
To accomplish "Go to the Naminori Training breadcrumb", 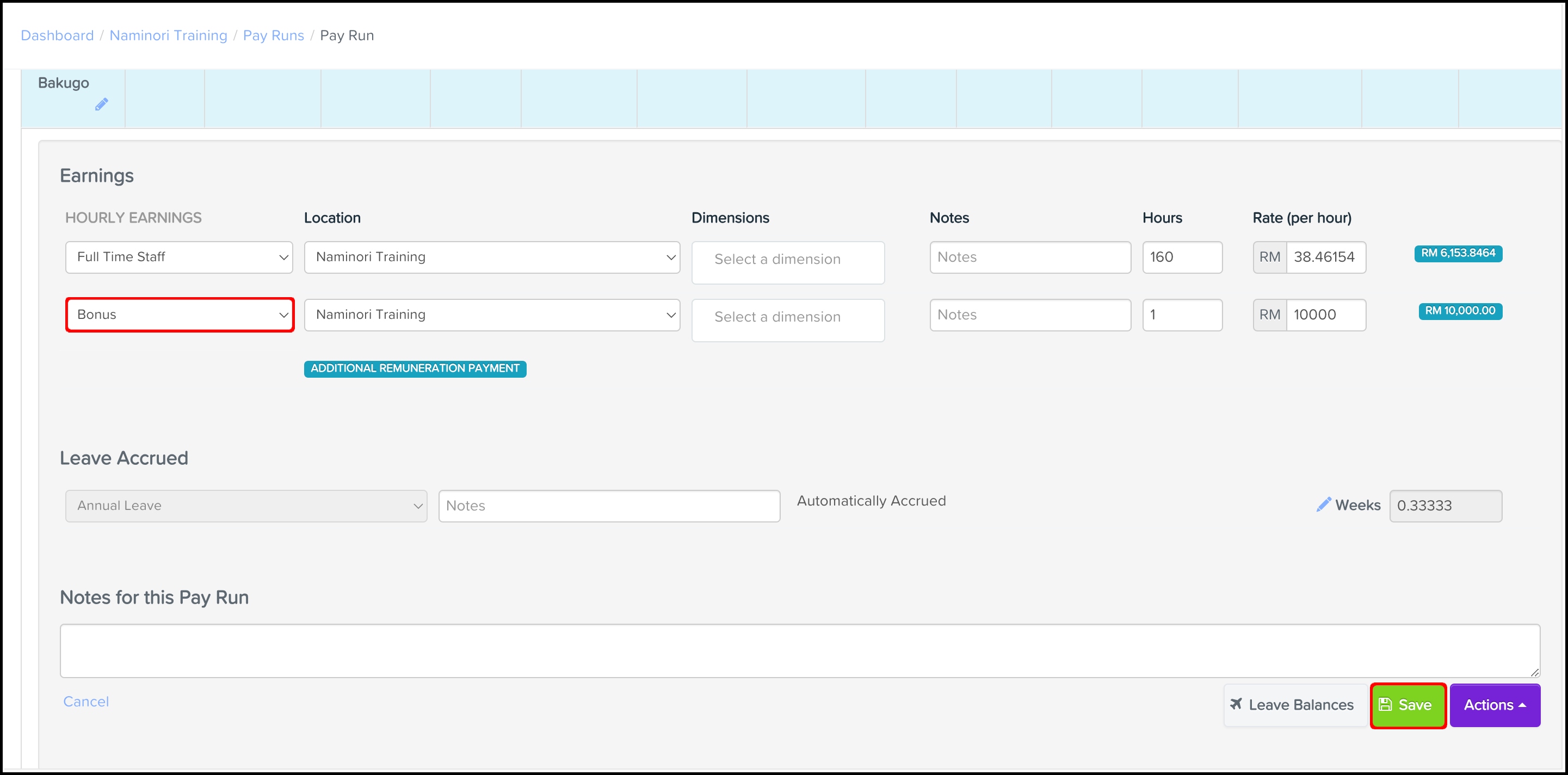I will point(168,35).
